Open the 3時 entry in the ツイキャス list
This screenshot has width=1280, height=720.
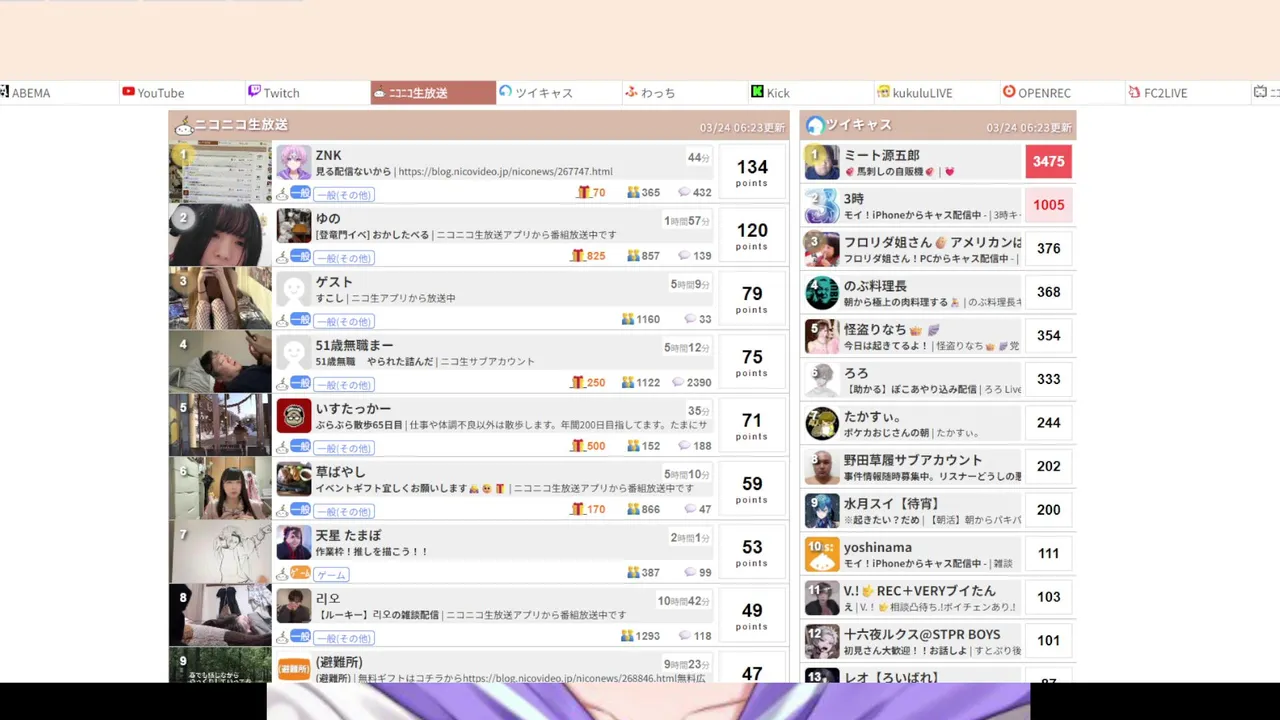click(x=932, y=206)
